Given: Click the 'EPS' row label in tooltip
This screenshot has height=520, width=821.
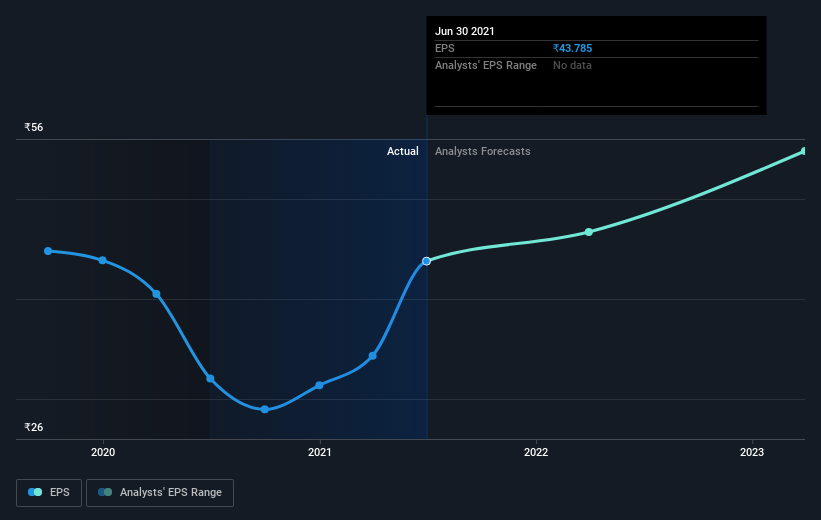Looking at the screenshot, I should (445, 48).
